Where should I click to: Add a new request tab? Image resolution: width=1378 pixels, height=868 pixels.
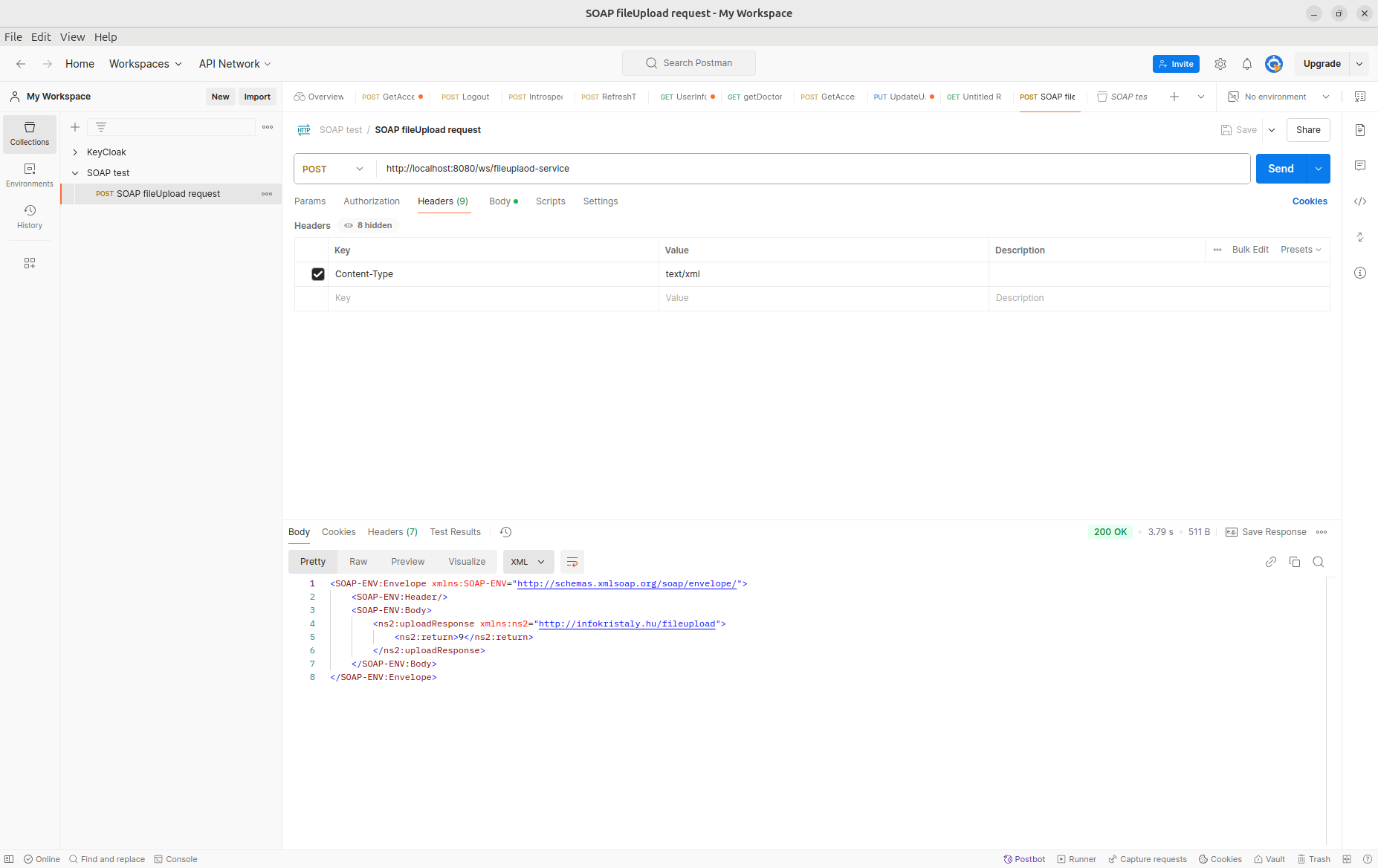[x=1174, y=97]
